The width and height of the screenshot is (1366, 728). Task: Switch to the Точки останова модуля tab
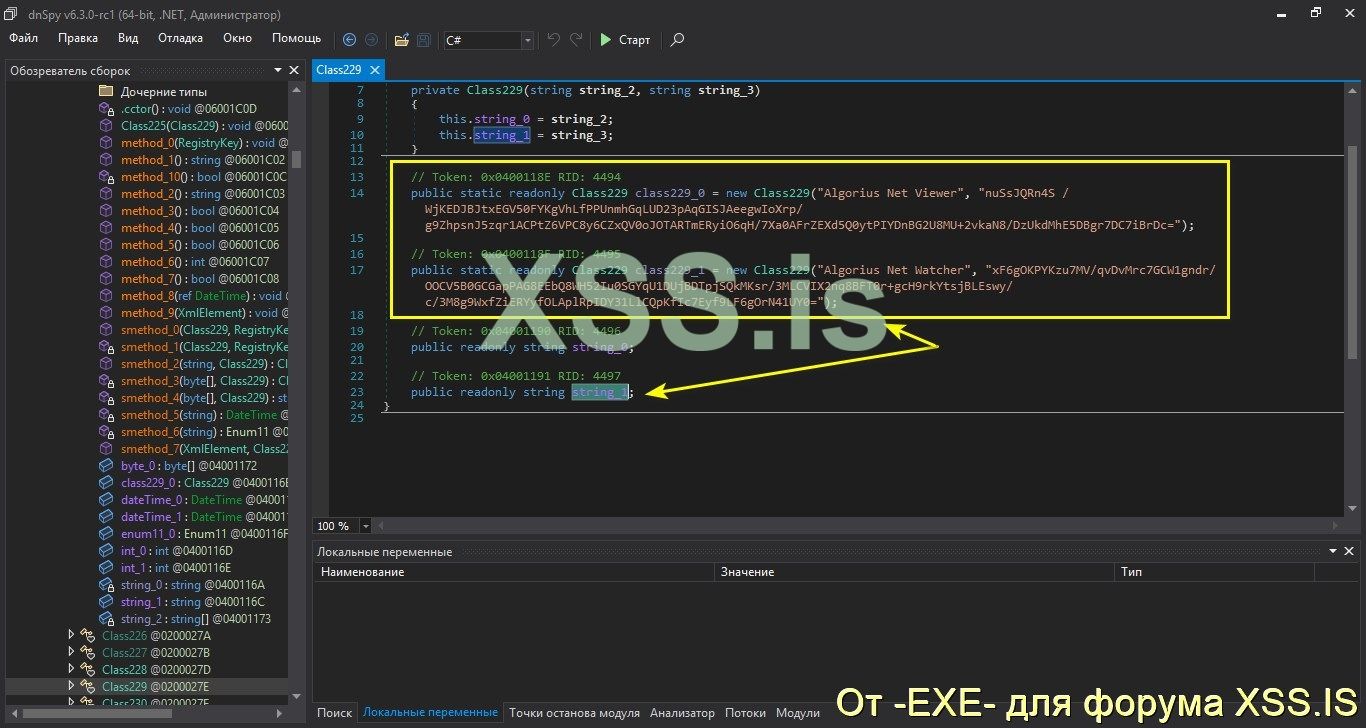(573, 713)
